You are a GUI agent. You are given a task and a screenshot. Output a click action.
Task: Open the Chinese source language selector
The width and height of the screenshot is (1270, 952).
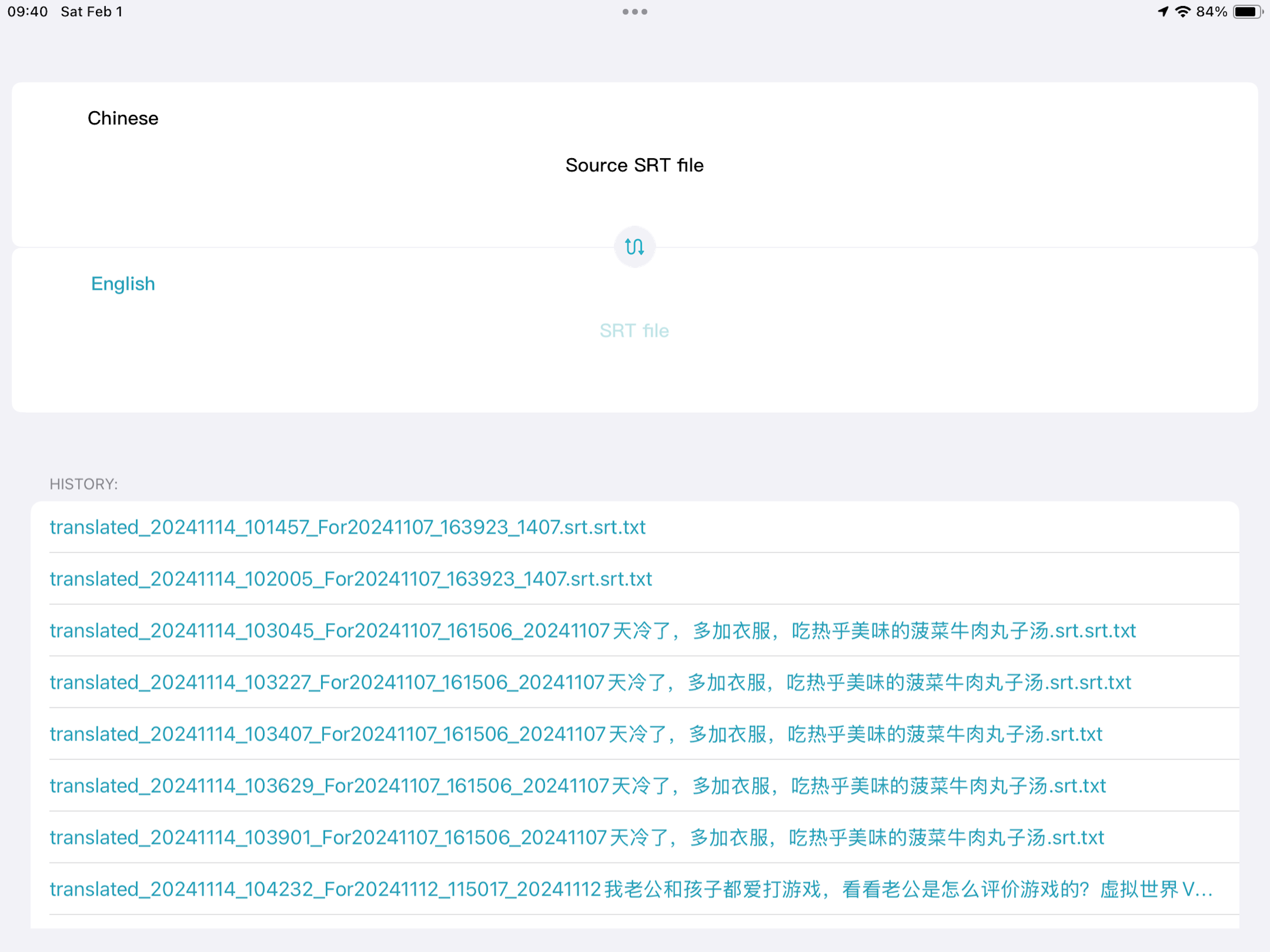123,118
